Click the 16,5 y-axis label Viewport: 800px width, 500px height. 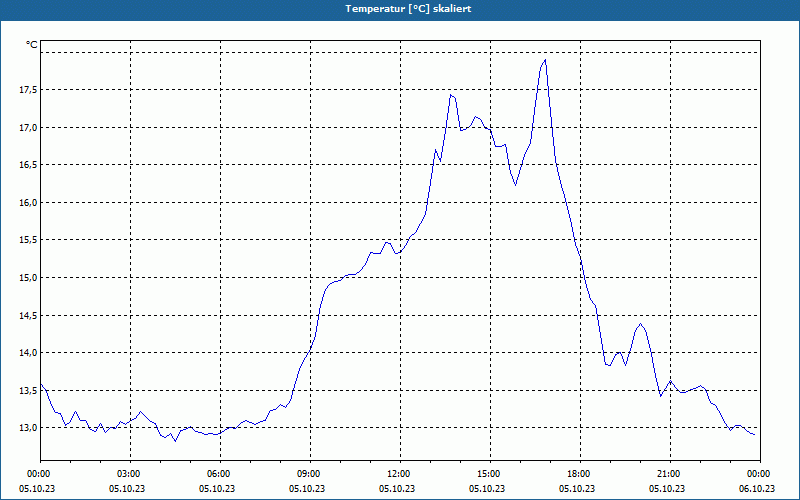point(28,165)
